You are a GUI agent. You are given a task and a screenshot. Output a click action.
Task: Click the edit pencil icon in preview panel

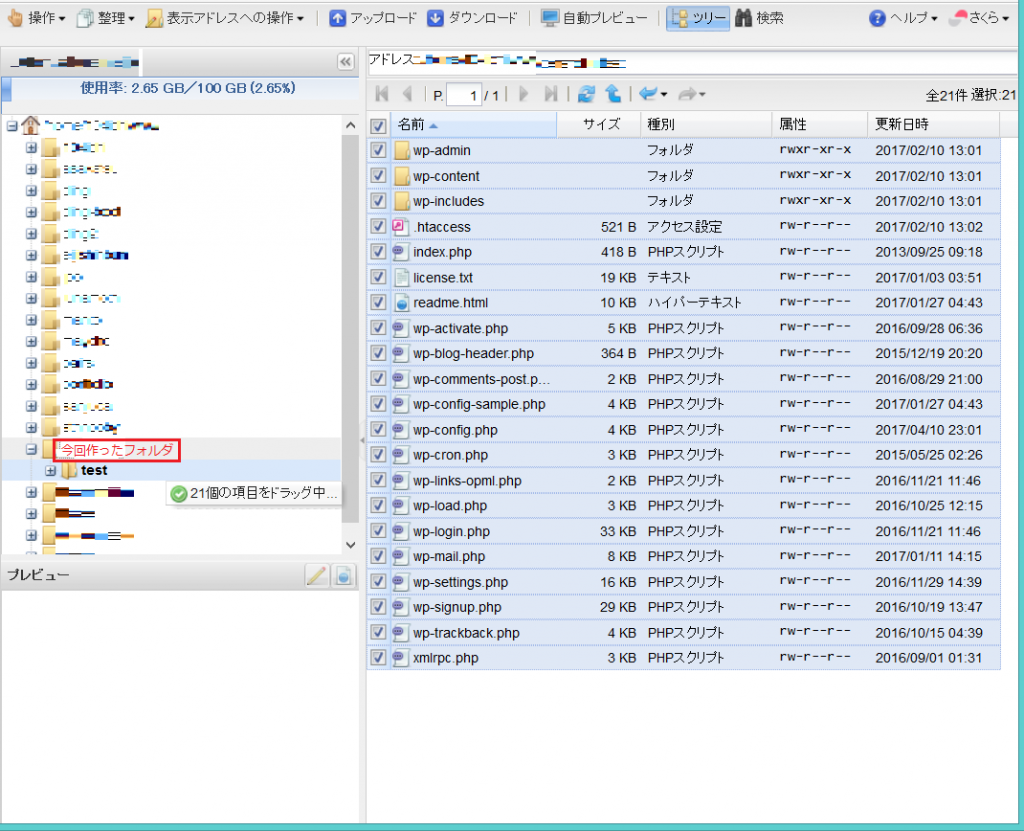pyautogui.click(x=316, y=575)
